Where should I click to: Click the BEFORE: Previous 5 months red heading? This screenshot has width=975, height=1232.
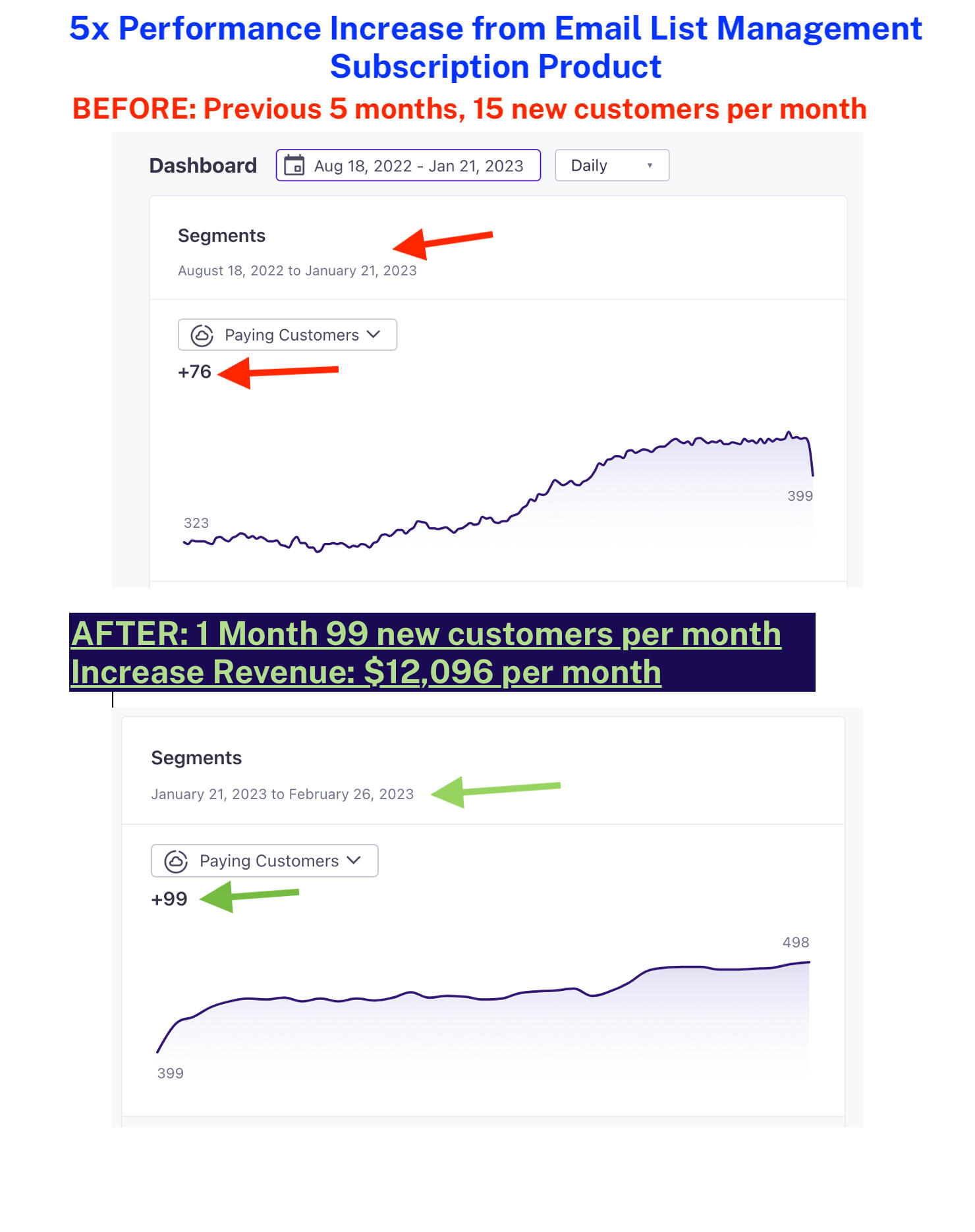click(x=469, y=109)
